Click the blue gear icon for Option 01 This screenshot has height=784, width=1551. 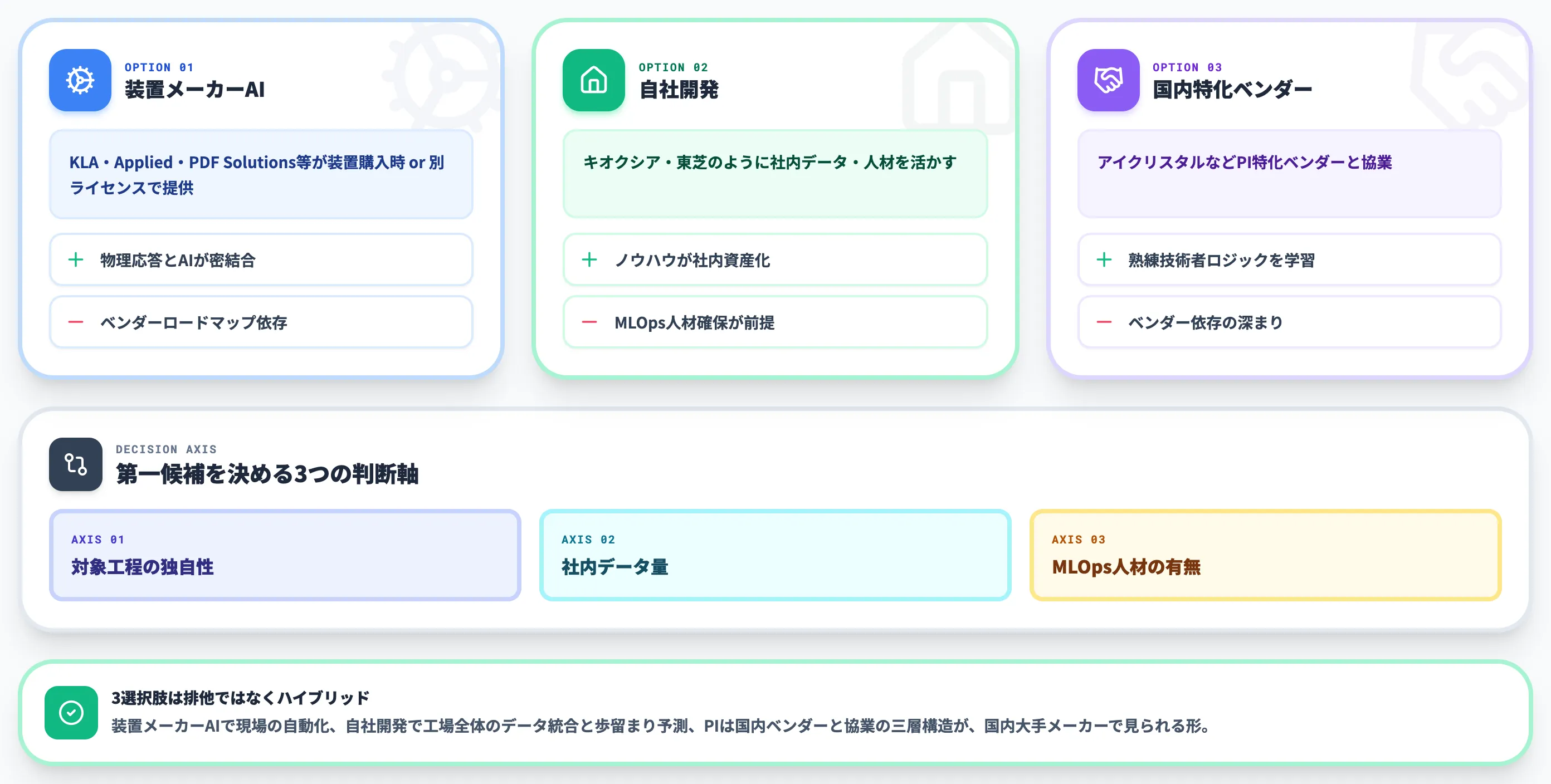click(x=80, y=80)
